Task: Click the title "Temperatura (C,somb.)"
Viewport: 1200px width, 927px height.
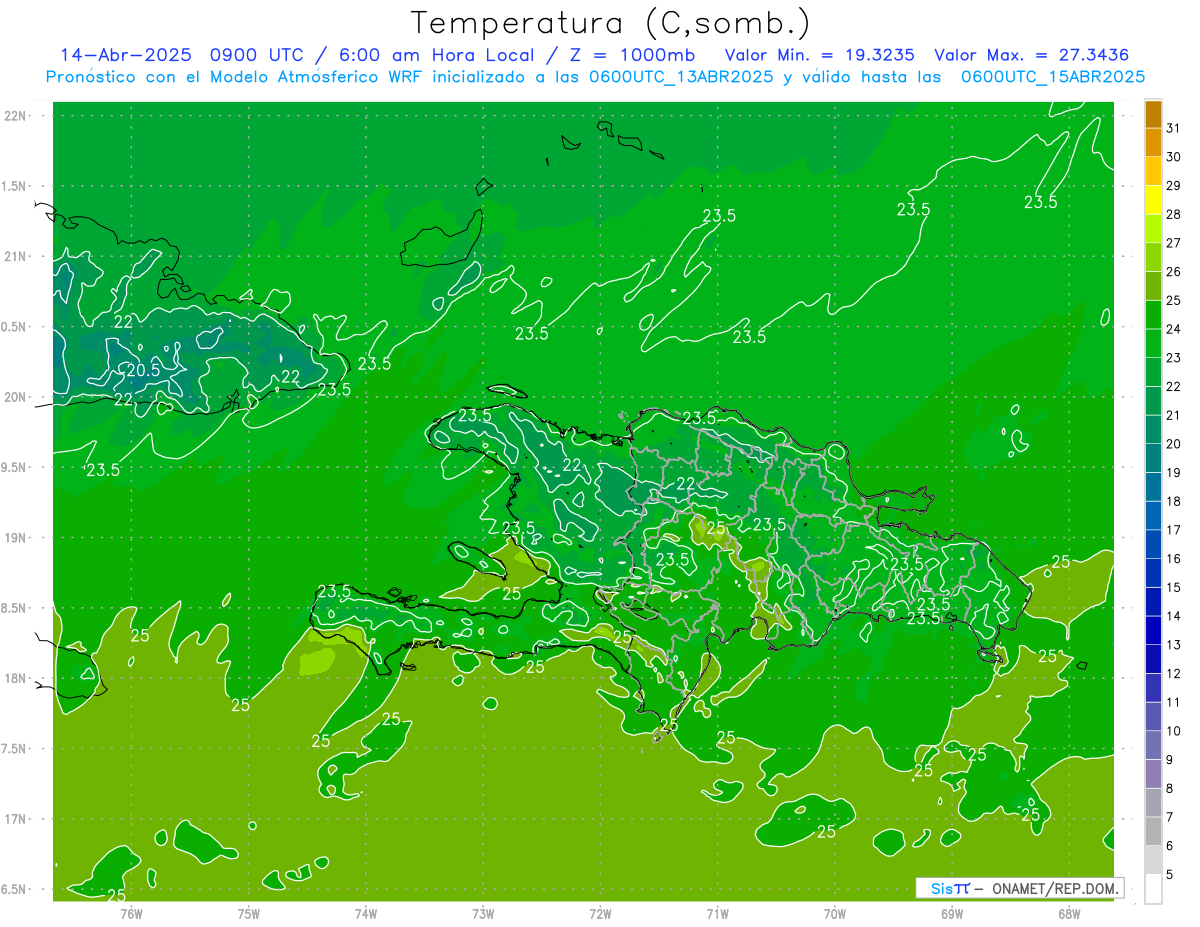Action: click(x=611, y=23)
